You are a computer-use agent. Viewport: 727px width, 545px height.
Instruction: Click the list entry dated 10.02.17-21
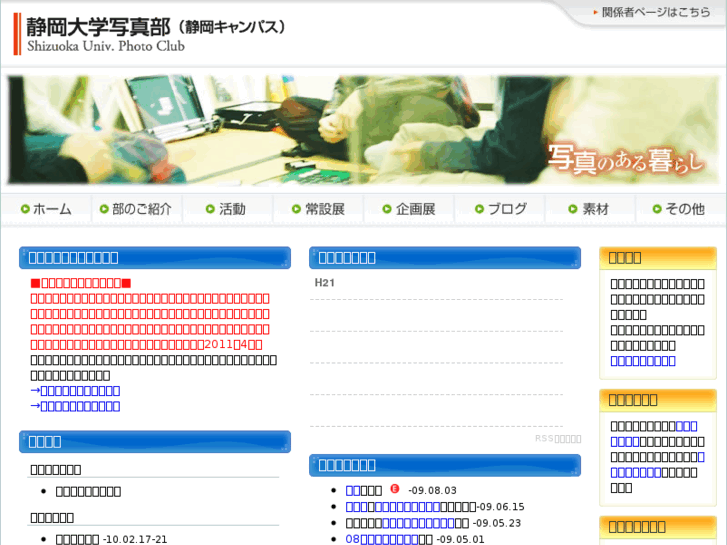(x=111, y=539)
